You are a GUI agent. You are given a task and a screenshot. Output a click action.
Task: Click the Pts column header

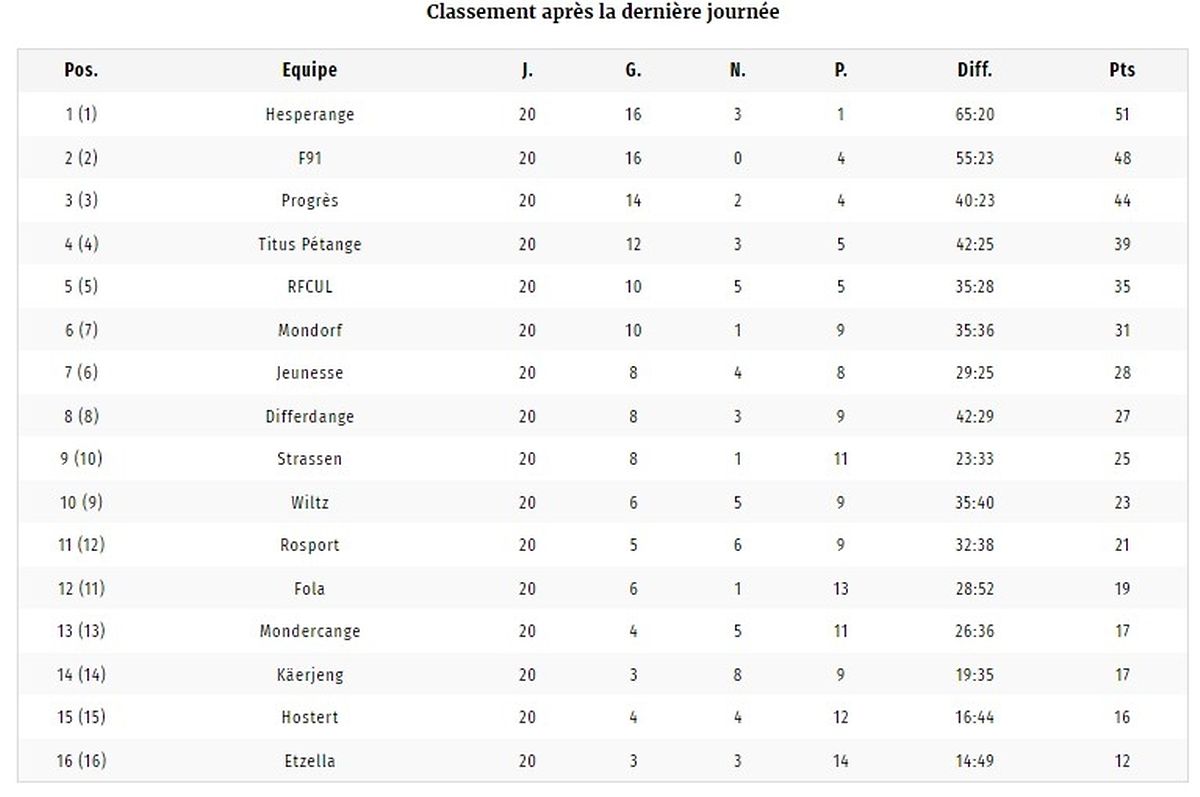(x=1122, y=70)
